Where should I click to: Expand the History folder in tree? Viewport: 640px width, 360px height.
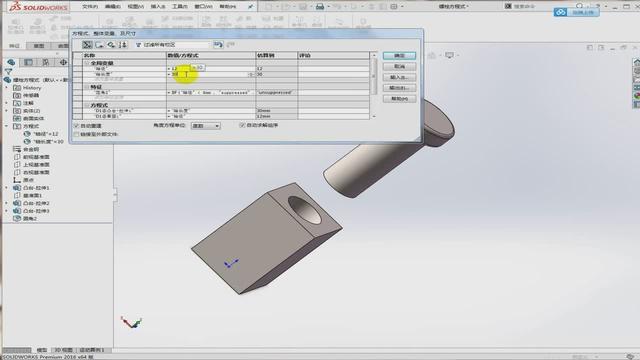(x=7, y=88)
